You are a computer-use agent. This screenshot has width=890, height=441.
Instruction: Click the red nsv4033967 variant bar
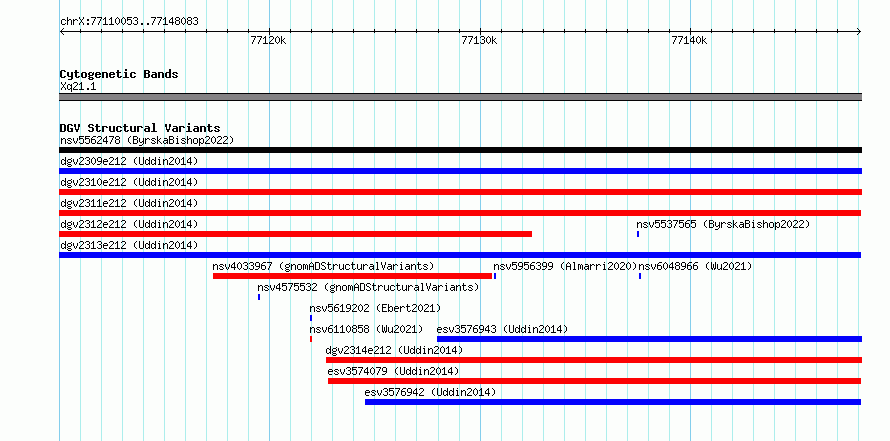352,276
